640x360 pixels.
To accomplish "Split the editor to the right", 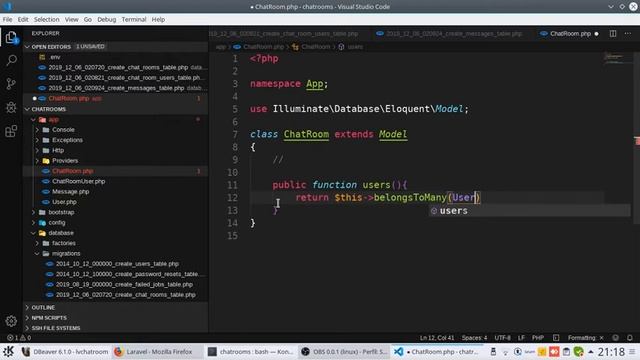I will tap(613, 33).
